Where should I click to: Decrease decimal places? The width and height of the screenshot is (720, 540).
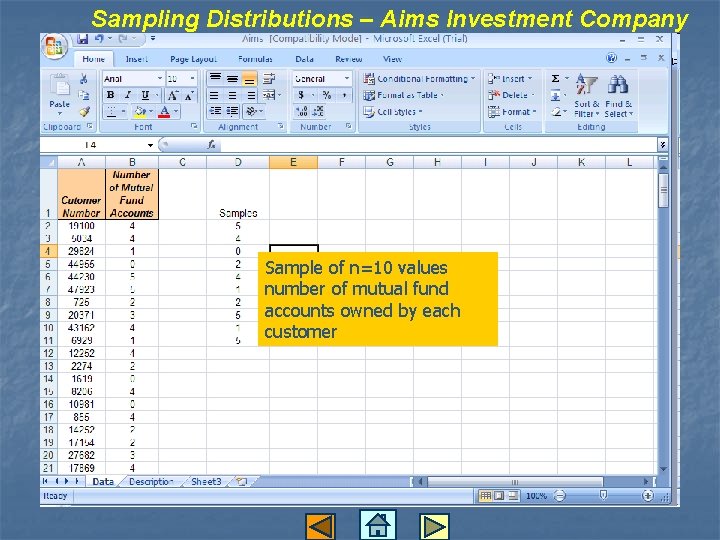click(x=318, y=111)
